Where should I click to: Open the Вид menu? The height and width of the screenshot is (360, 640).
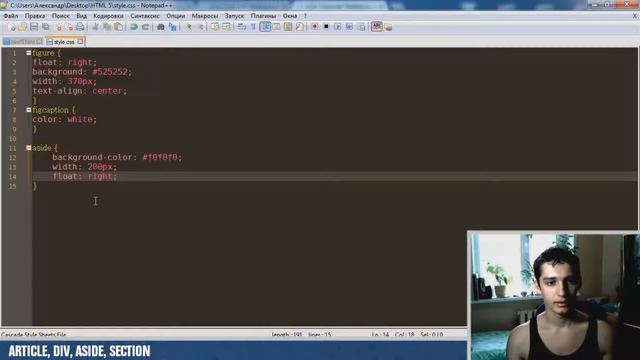coord(82,16)
